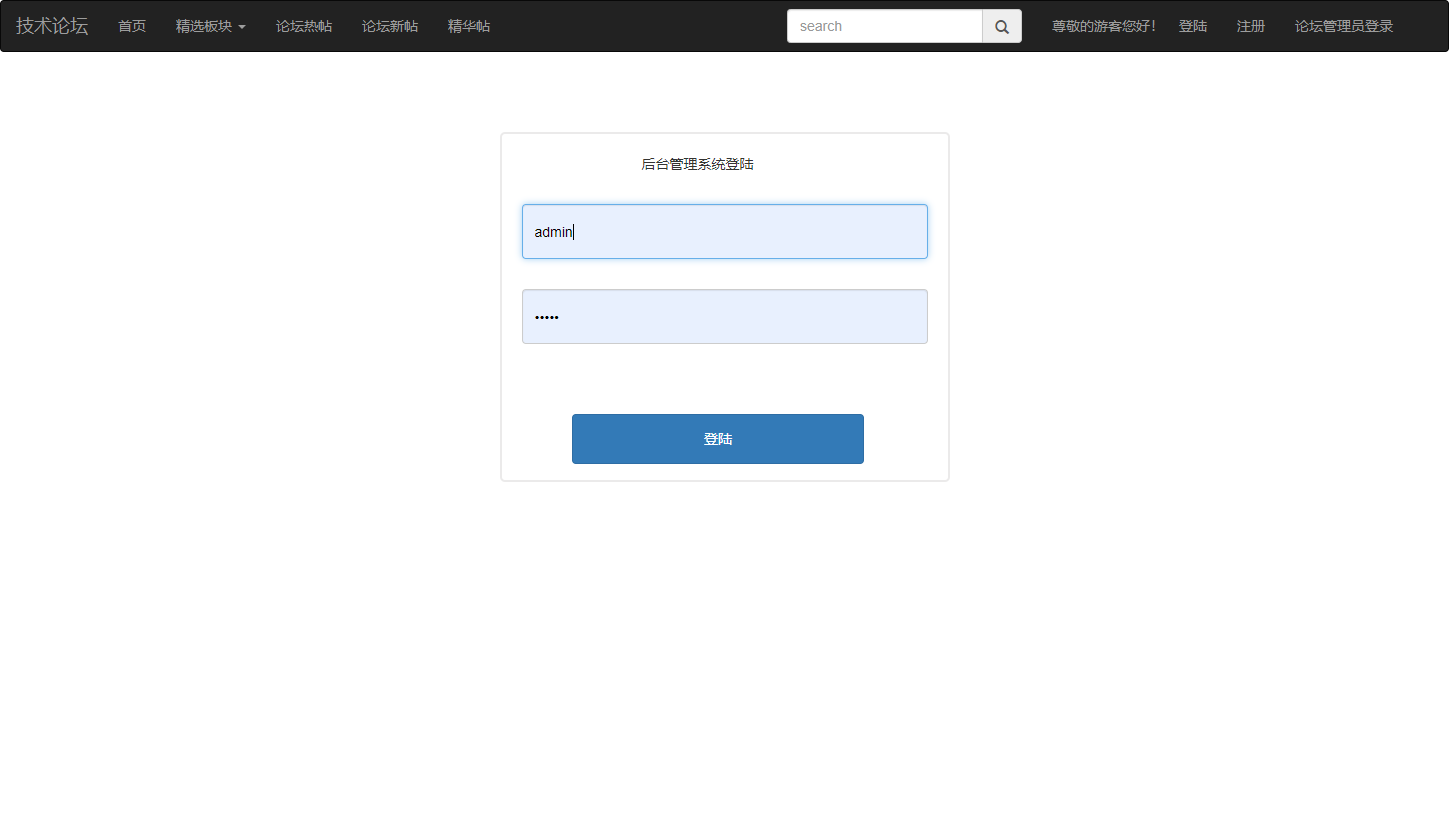Viewport: 1449px width, 831px height.
Task: Open the 注册 registration link
Action: 1250,26
